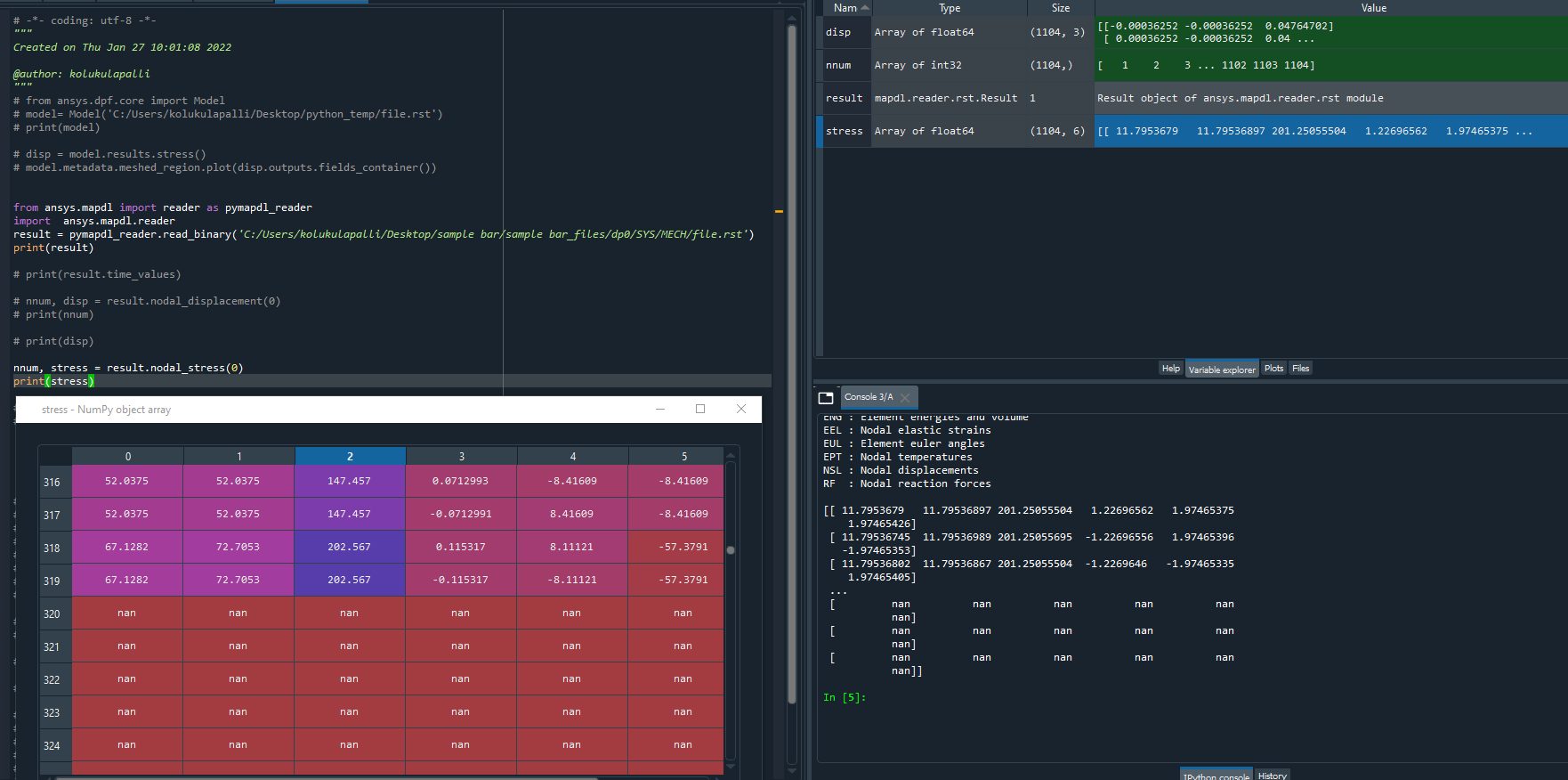Image resolution: width=1568 pixels, height=780 pixels.
Task: Select column 1 header in array editor
Action: (239, 456)
